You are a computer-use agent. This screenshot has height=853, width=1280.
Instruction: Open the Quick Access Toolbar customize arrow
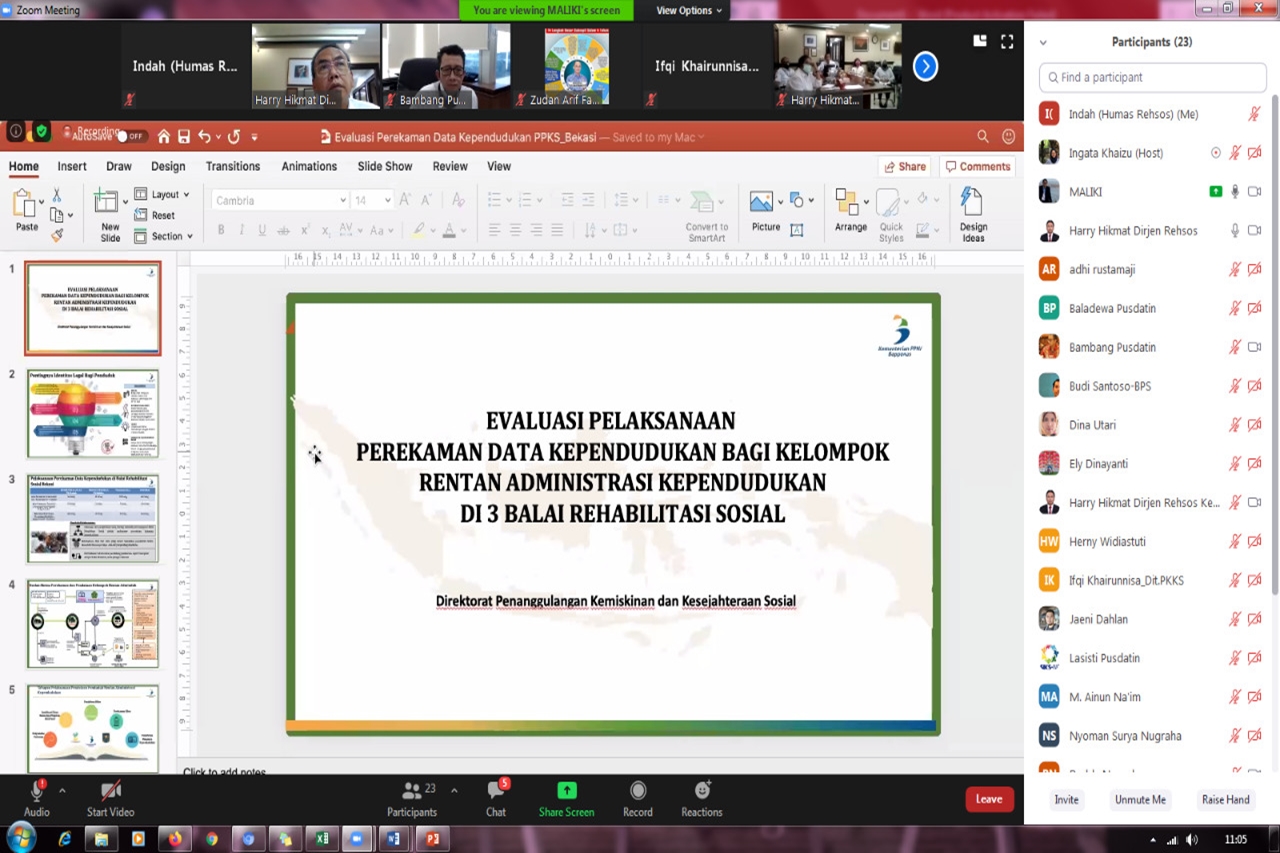pos(254,137)
